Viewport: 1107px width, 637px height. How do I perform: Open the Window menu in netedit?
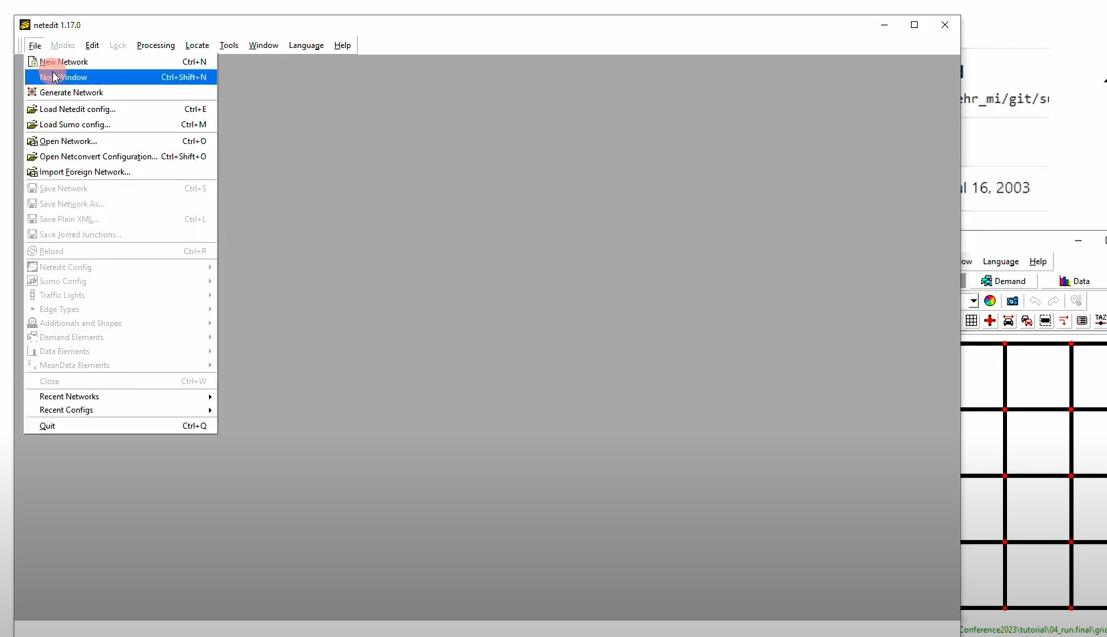(x=263, y=45)
